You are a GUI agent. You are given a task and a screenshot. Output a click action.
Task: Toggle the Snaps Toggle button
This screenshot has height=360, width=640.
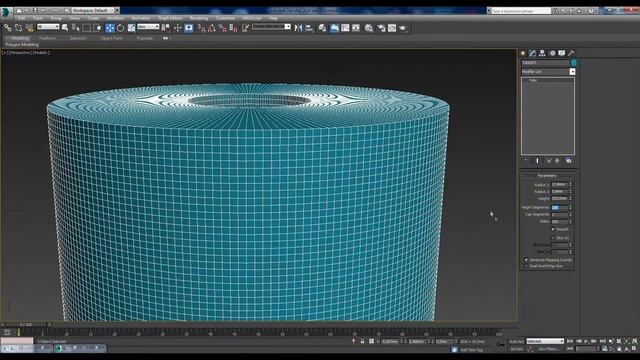click(201, 28)
